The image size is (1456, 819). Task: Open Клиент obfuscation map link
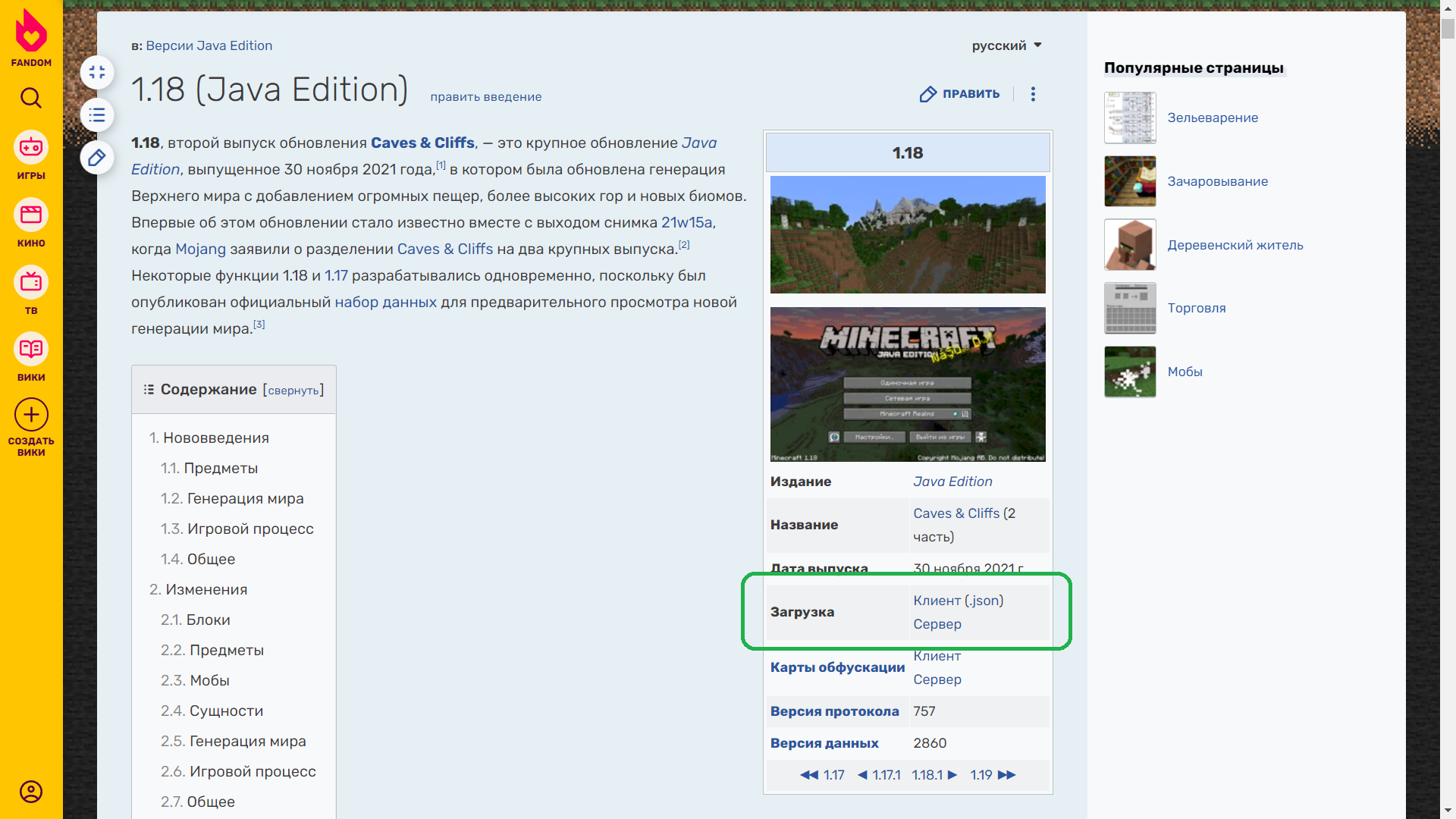point(937,657)
